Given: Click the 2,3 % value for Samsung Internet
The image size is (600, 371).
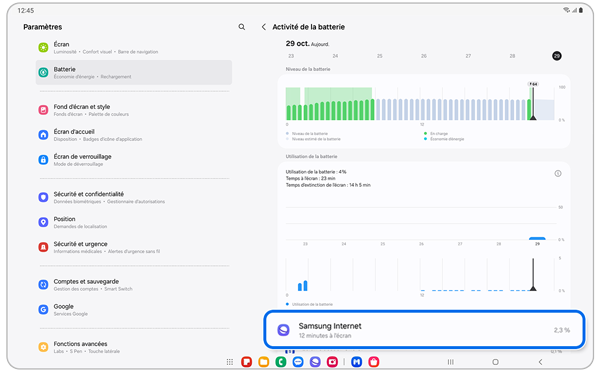Looking at the screenshot, I should coord(562,330).
